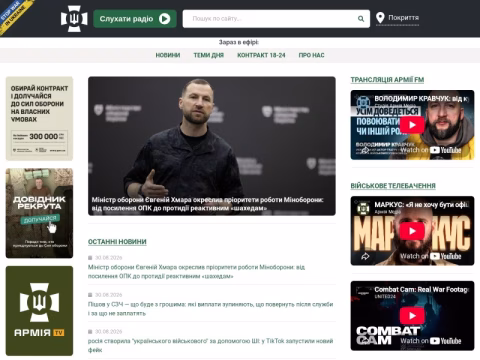Viewport: 480px width, 360px height.
Task: Click the channel avatar on the Кравчук video
Action: [x=363, y=102]
